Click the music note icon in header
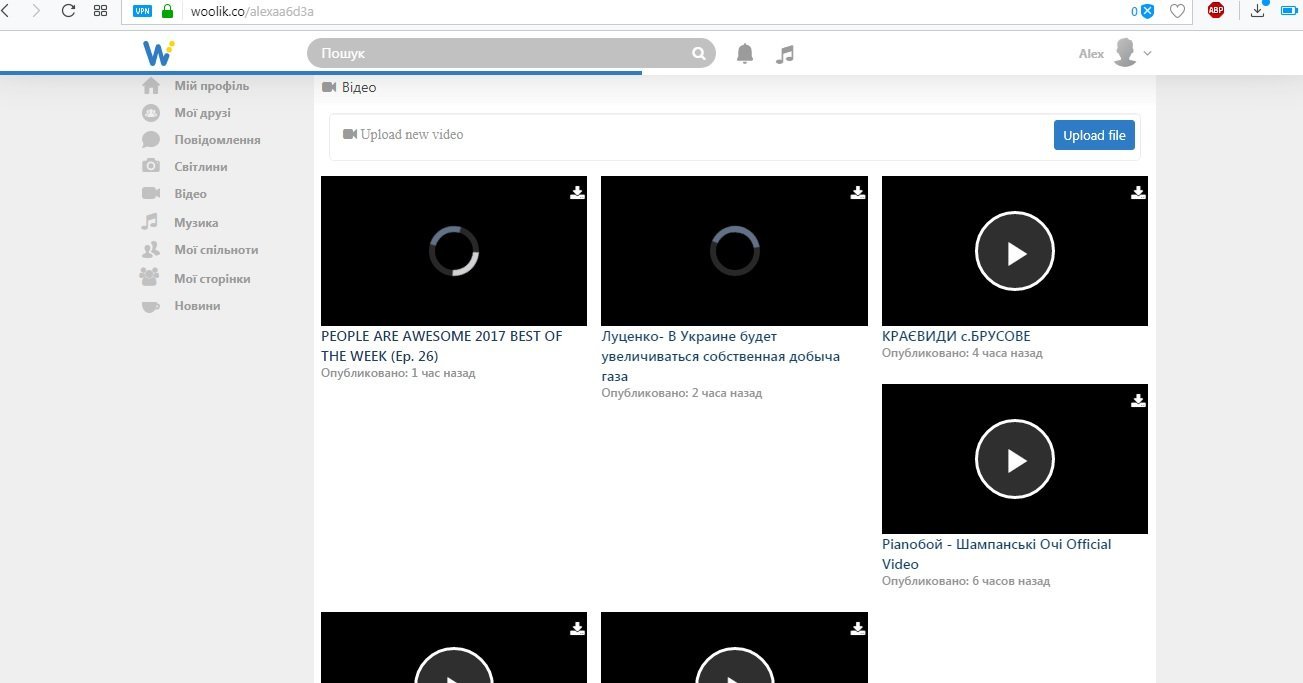 click(x=785, y=54)
